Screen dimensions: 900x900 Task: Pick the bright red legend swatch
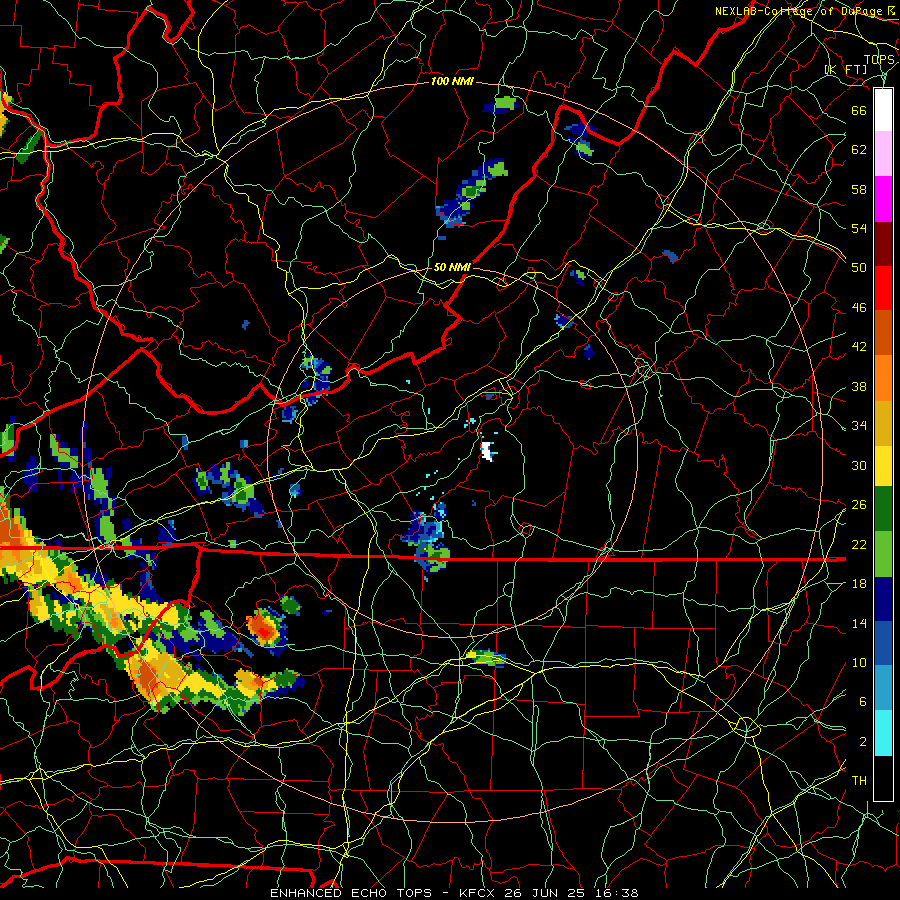coord(883,288)
